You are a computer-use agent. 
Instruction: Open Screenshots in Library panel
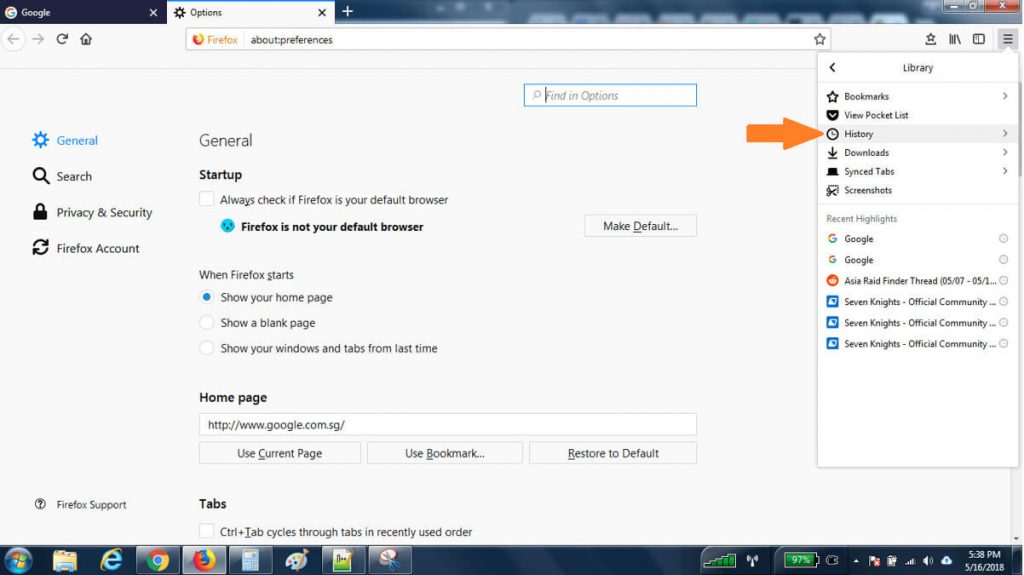click(918, 190)
